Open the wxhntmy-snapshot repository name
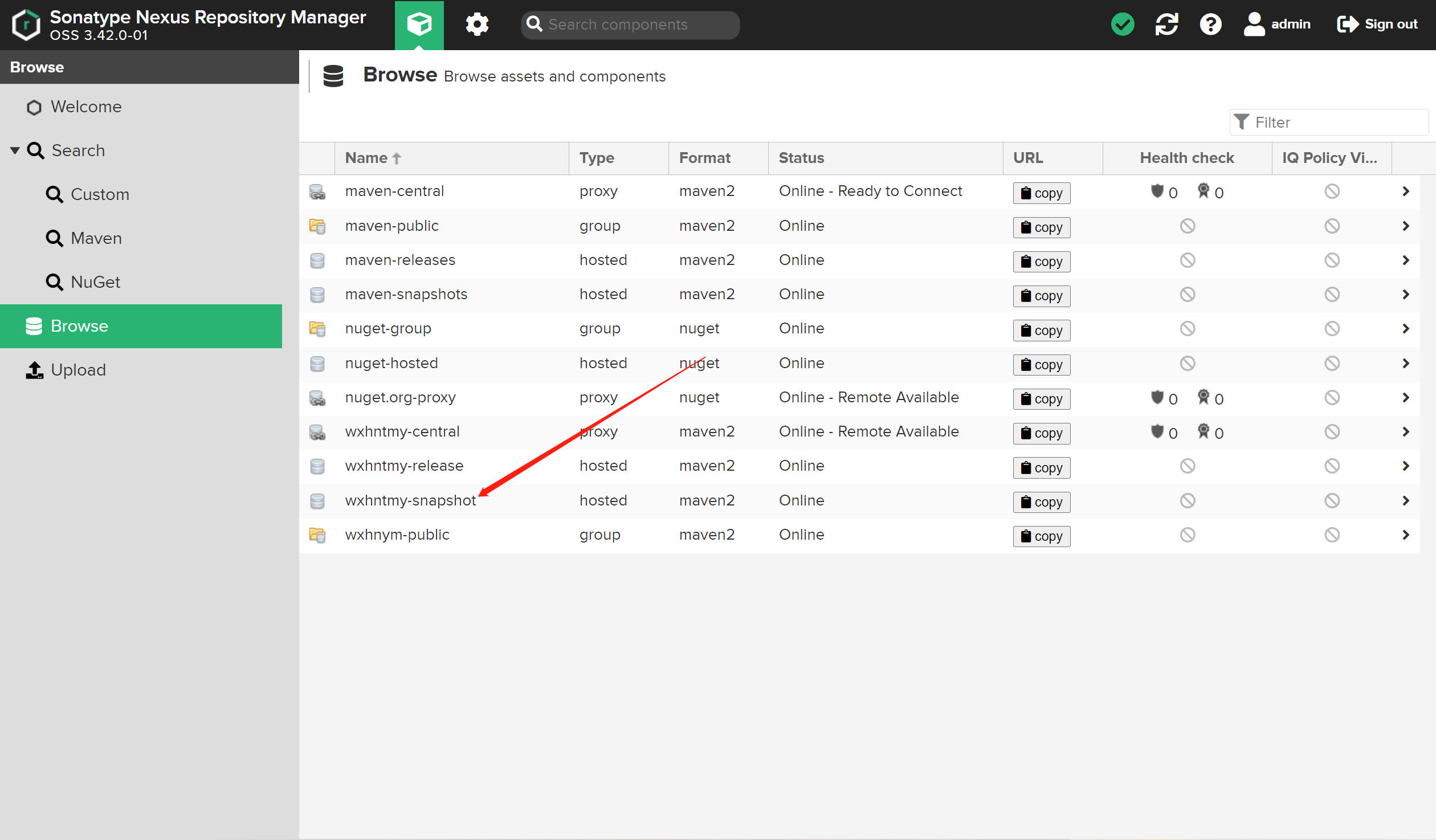The height and width of the screenshot is (840, 1436). [x=410, y=500]
